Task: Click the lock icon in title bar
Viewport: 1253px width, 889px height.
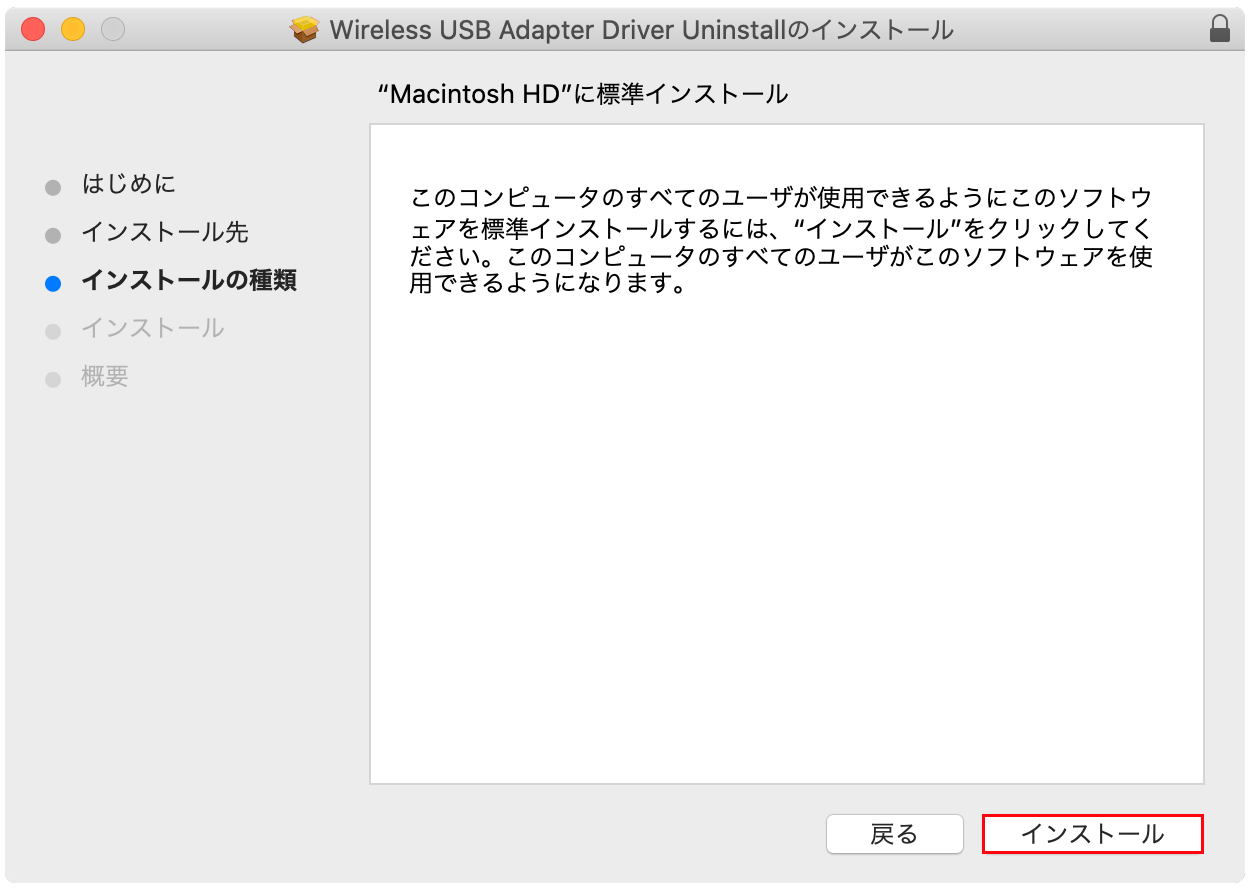Action: (1219, 29)
